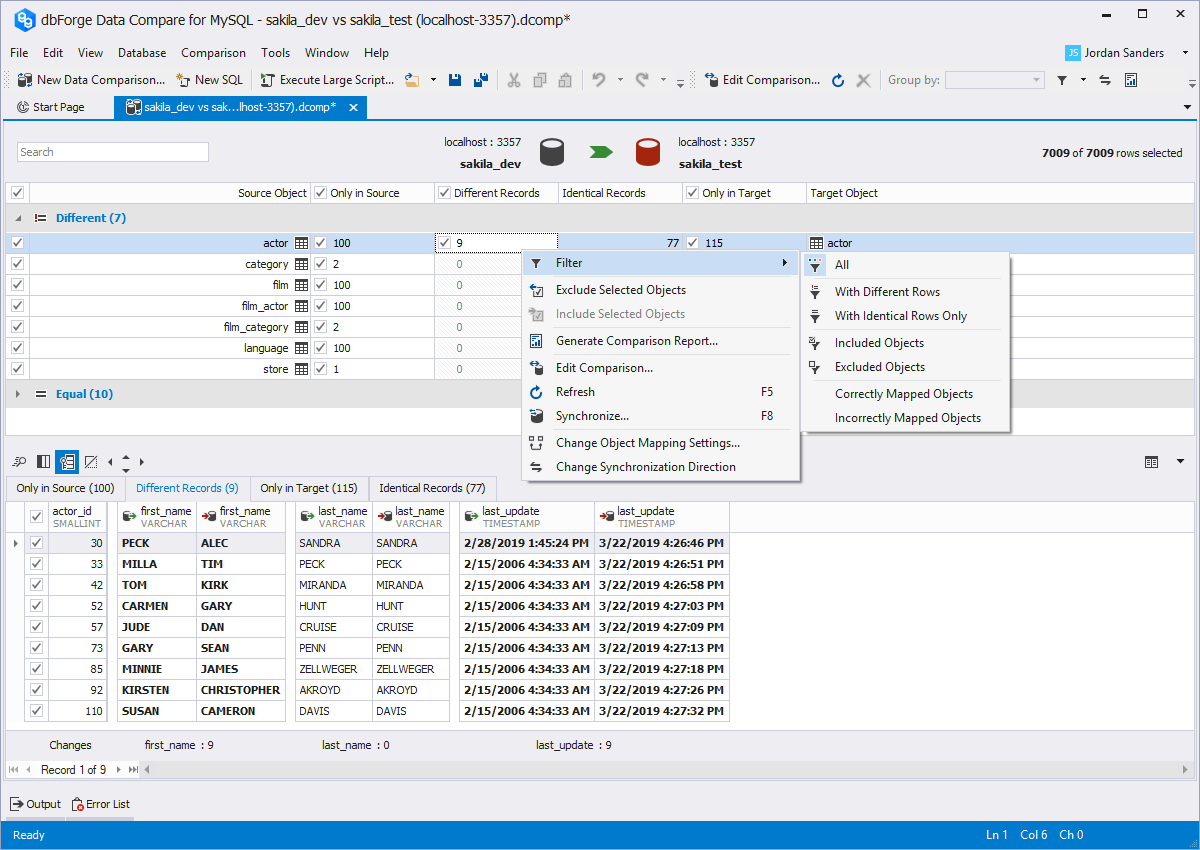Close the sakila_dev vs sakila_test document tab
The image size is (1200, 850).
click(353, 107)
